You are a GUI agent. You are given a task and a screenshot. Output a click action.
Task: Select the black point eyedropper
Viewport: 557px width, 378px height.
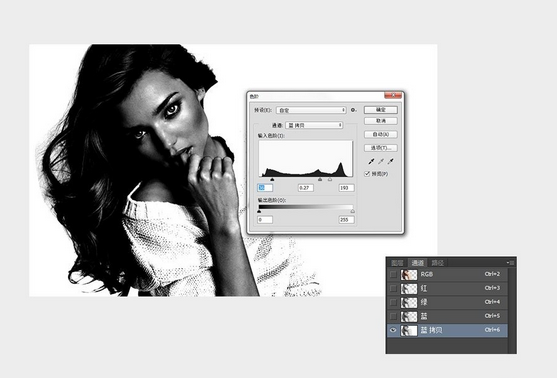pyautogui.click(x=371, y=162)
